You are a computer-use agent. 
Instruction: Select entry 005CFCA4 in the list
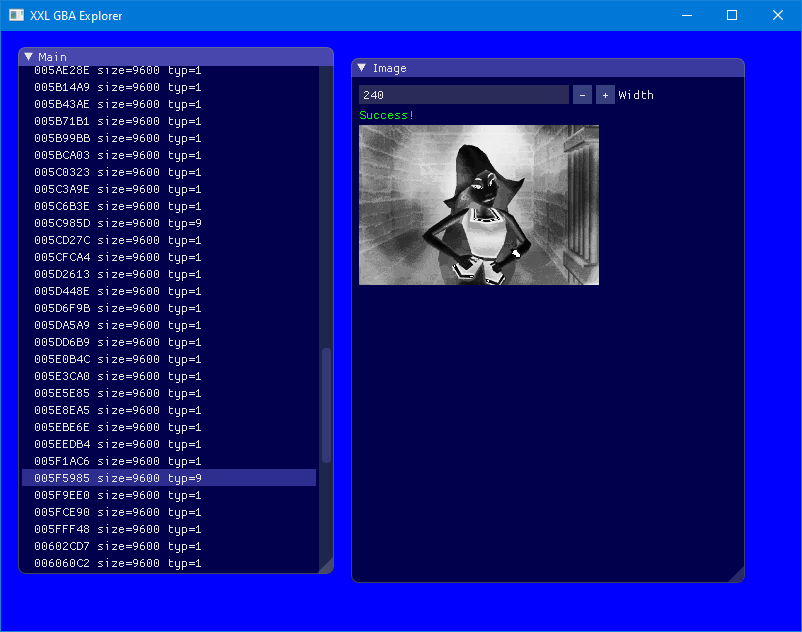click(x=169, y=257)
